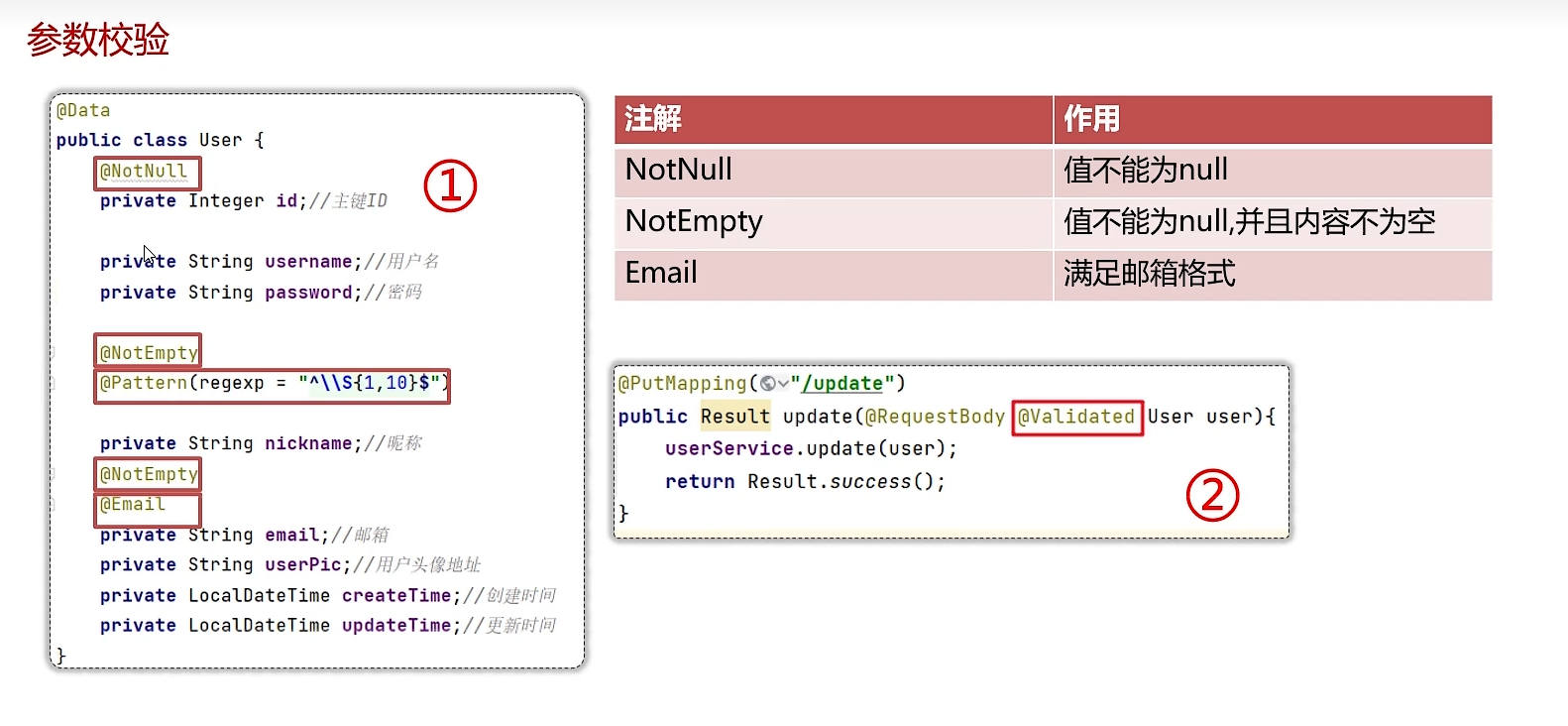
Task: Select "private Integer id;" code line
Action: [x=203, y=200]
